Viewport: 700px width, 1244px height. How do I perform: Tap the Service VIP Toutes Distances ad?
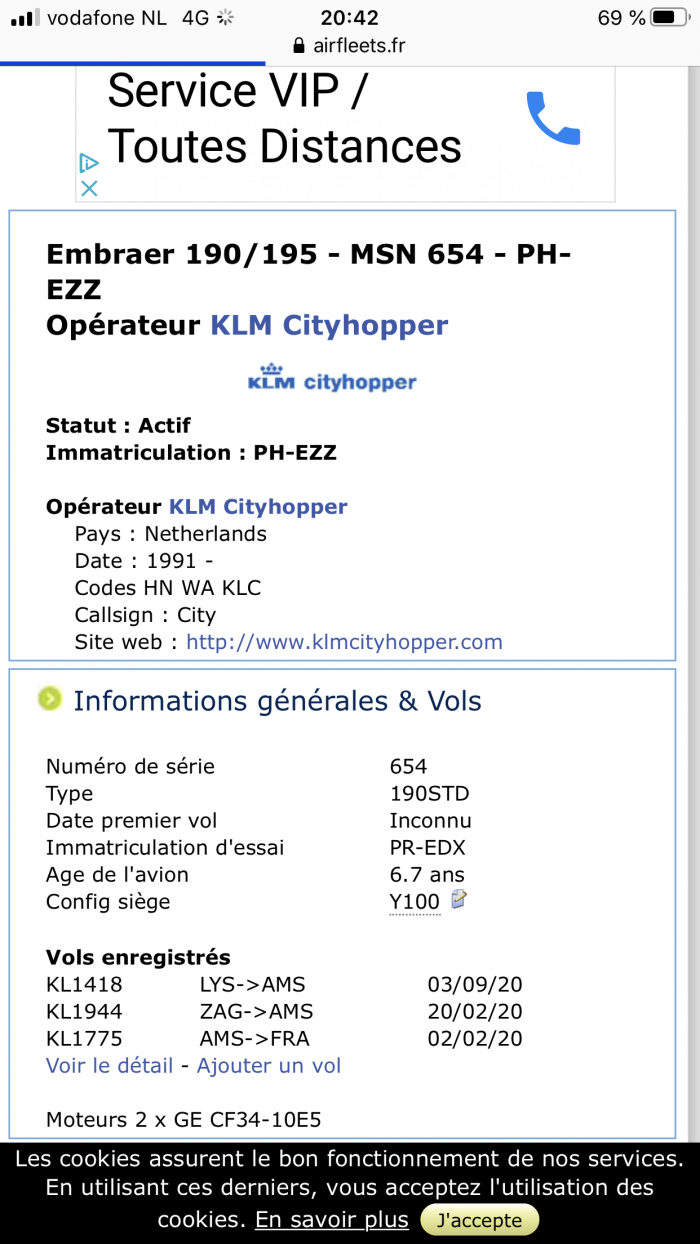[x=285, y=120]
